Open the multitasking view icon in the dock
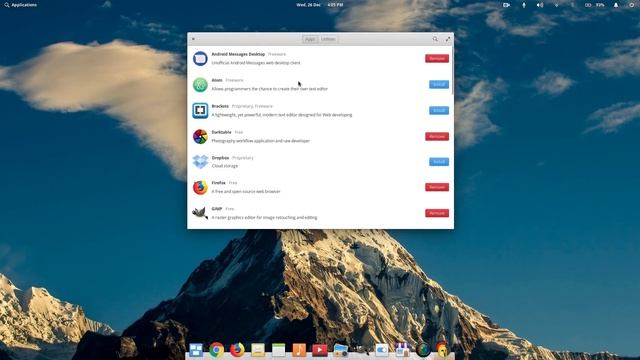 [196, 350]
